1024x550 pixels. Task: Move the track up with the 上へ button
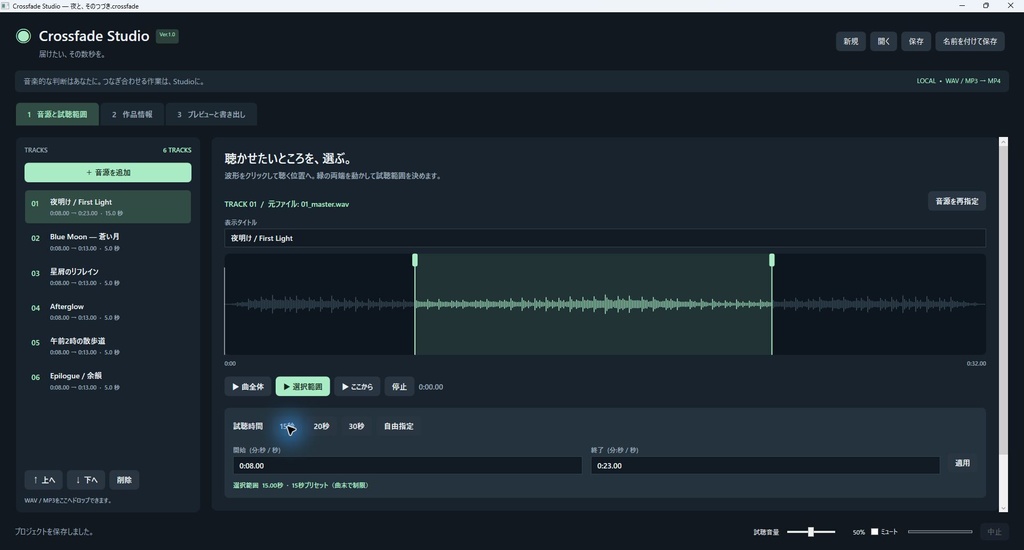pyautogui.click(x=44, y=480)
